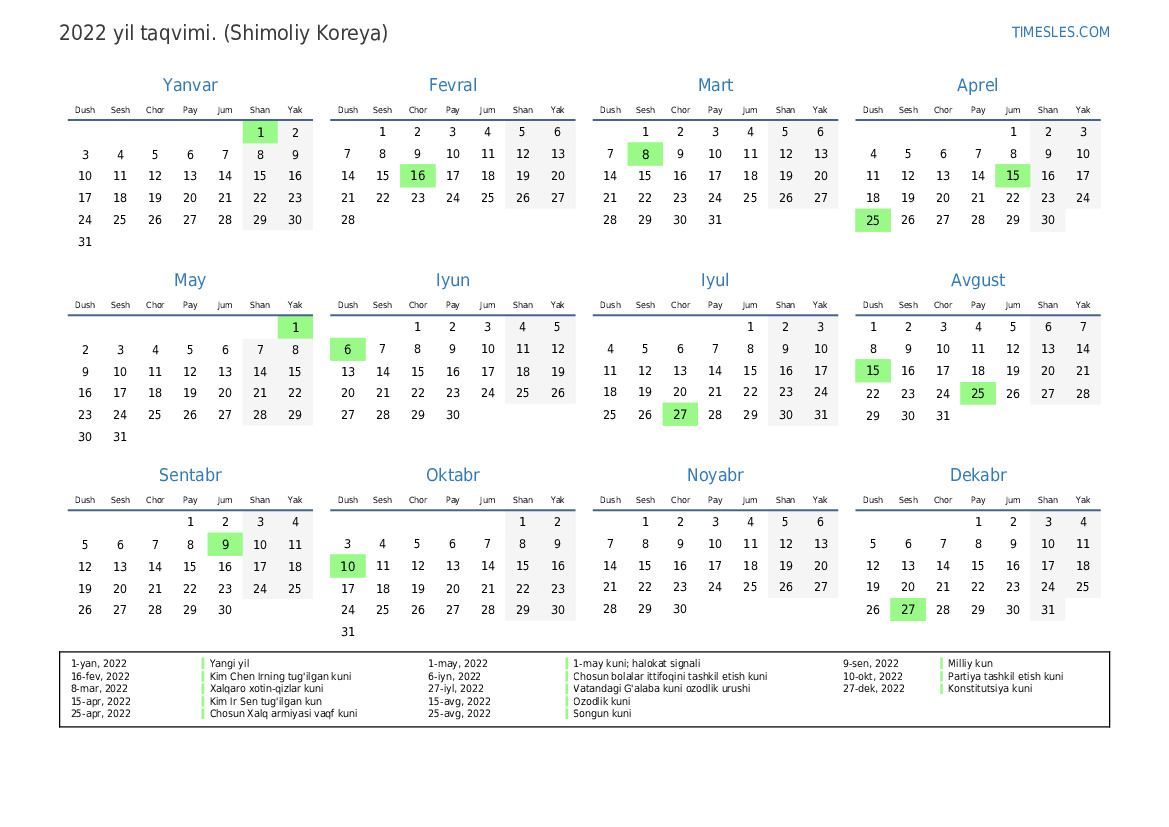Screen dimensions: 1169x827
Task: Select highlighted August 25 date
Action: point(977,393)
